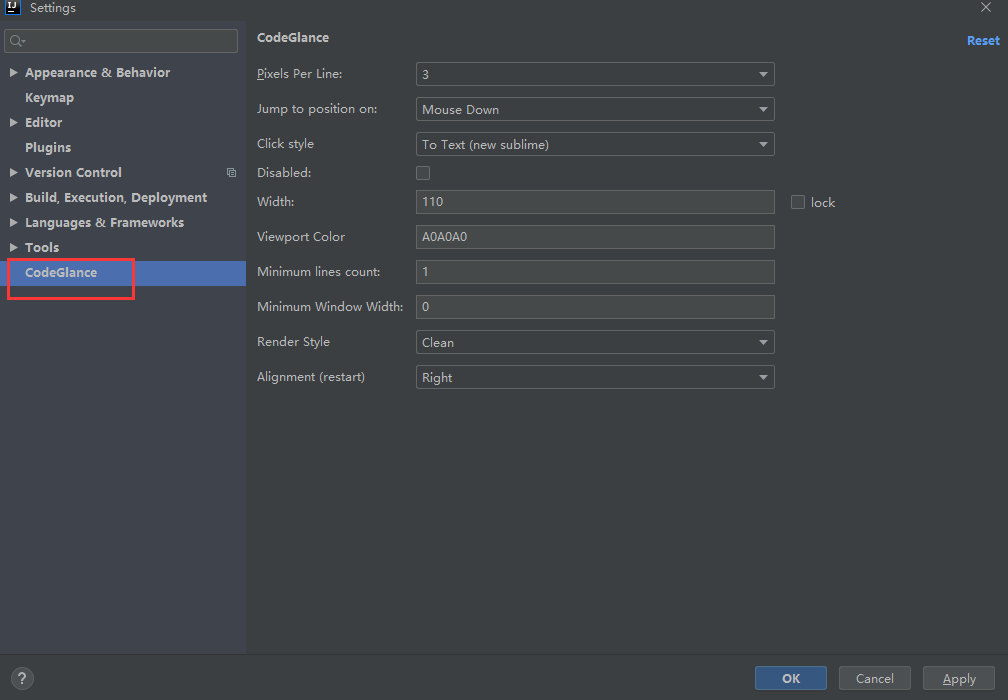Click the Jump to position on label

tap(317, 109)
